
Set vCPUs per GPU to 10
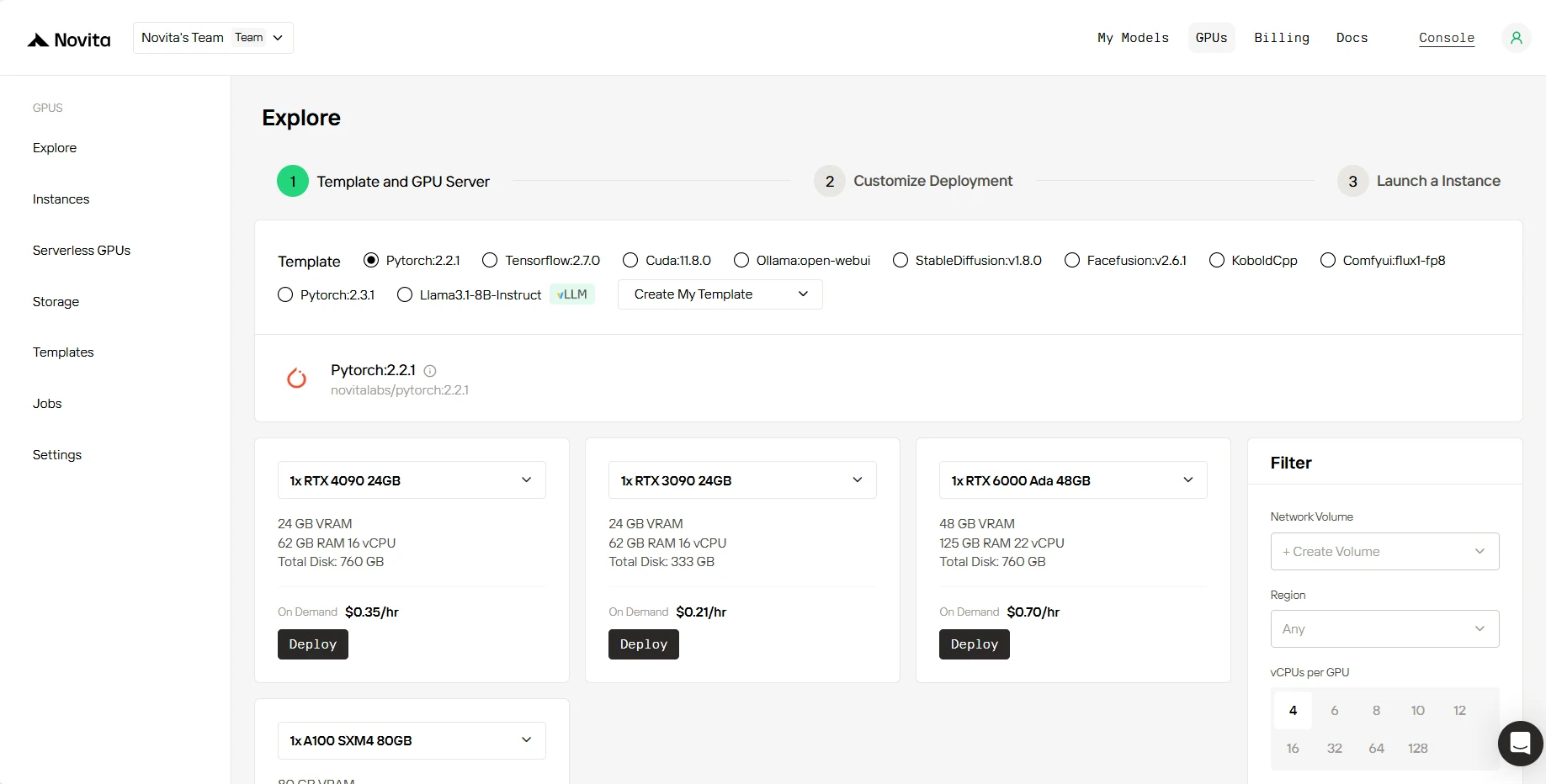point(1418,711)
